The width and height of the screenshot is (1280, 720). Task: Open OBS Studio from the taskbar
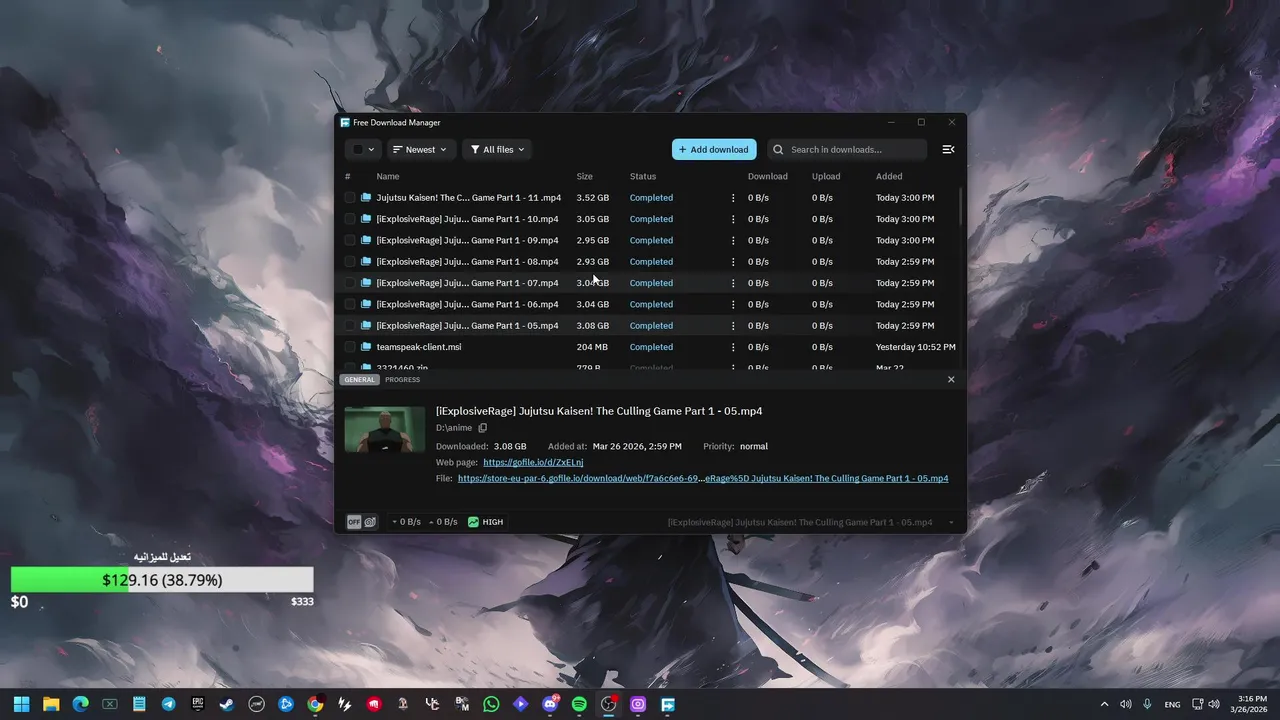[609, 704]
